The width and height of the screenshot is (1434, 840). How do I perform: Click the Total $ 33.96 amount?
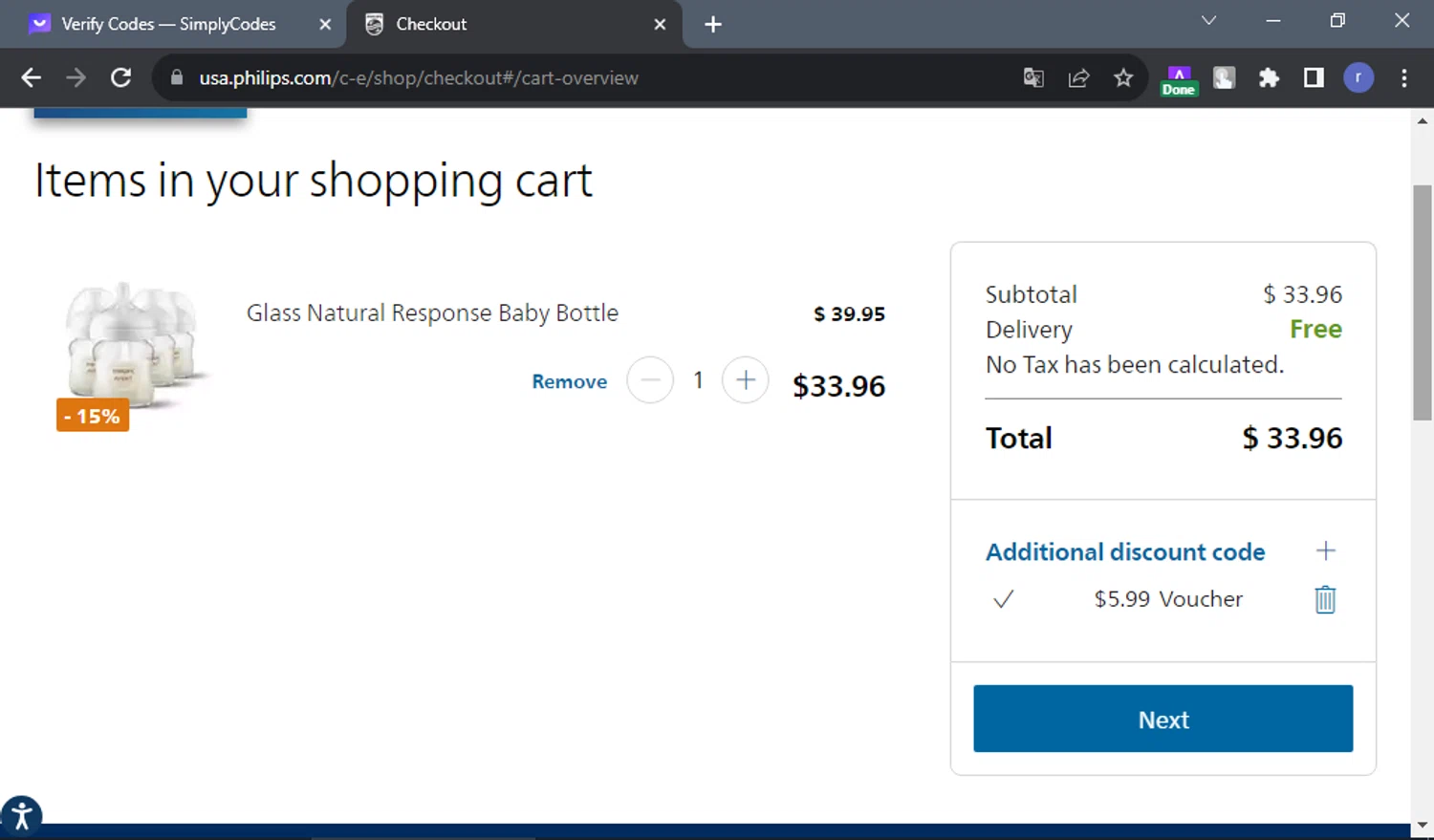[x=1293, y=438]
